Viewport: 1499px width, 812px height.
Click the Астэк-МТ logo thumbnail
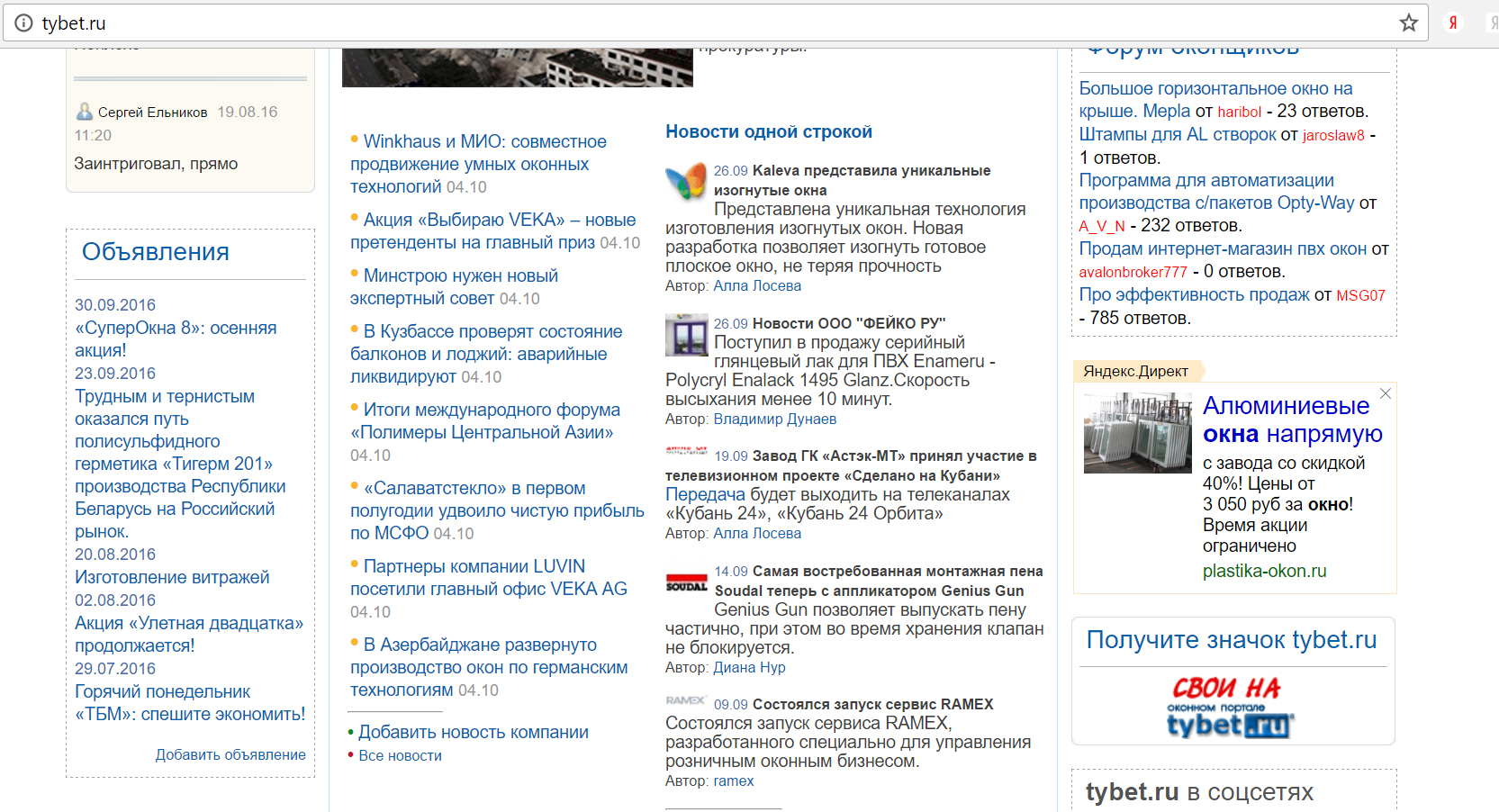686,450
